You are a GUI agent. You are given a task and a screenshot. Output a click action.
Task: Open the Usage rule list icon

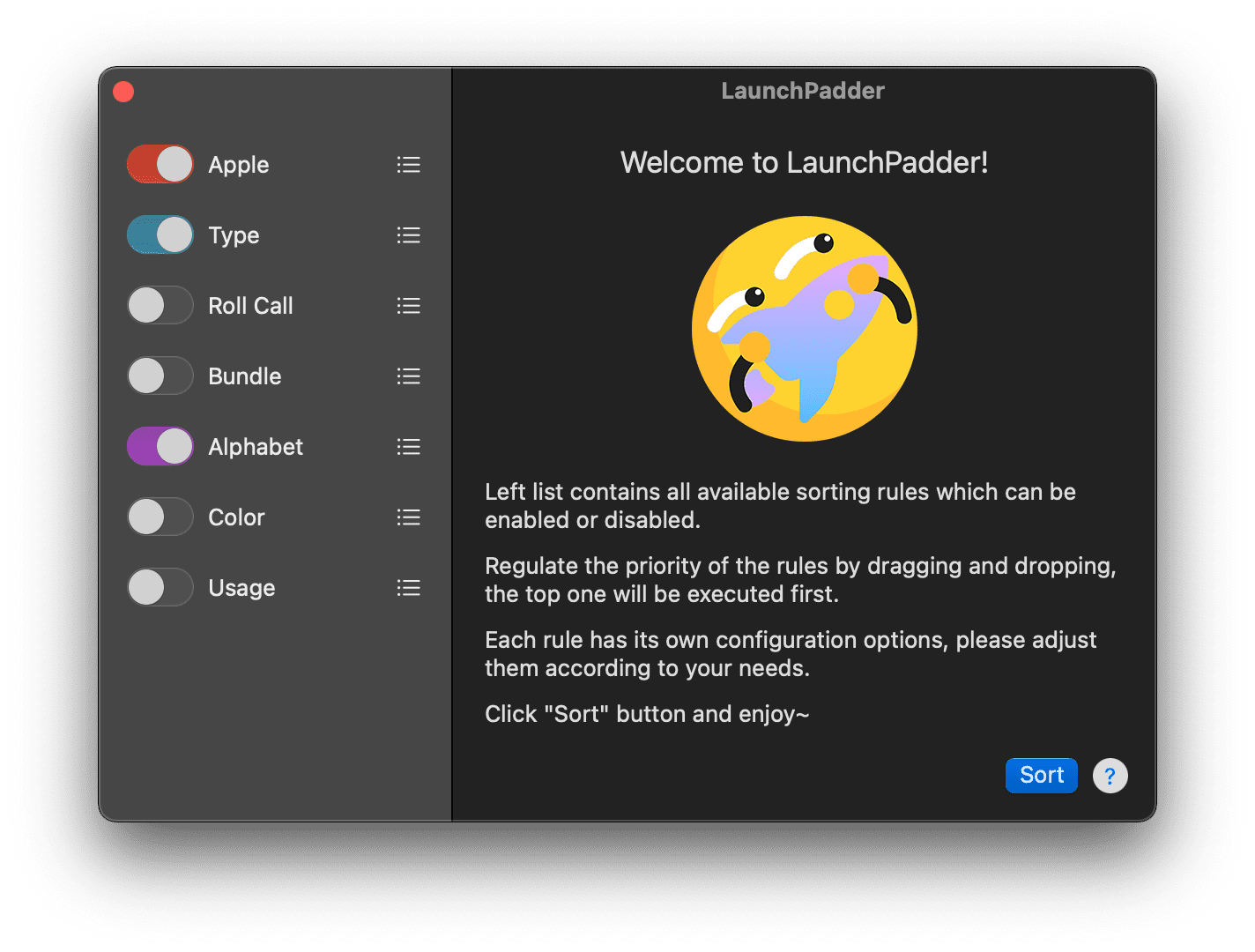(408, 588)
